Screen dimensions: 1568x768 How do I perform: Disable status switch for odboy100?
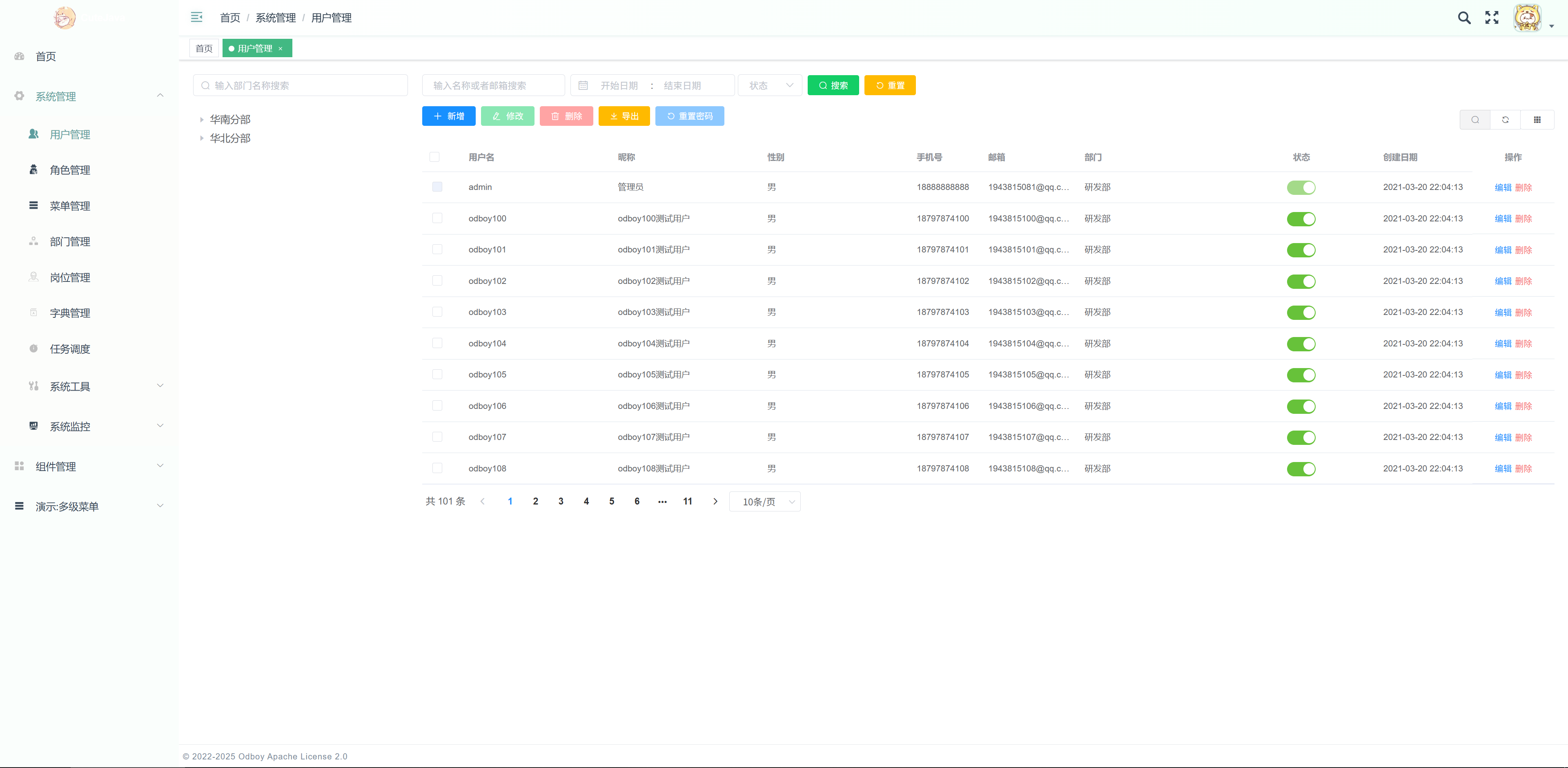(1301, 219)
